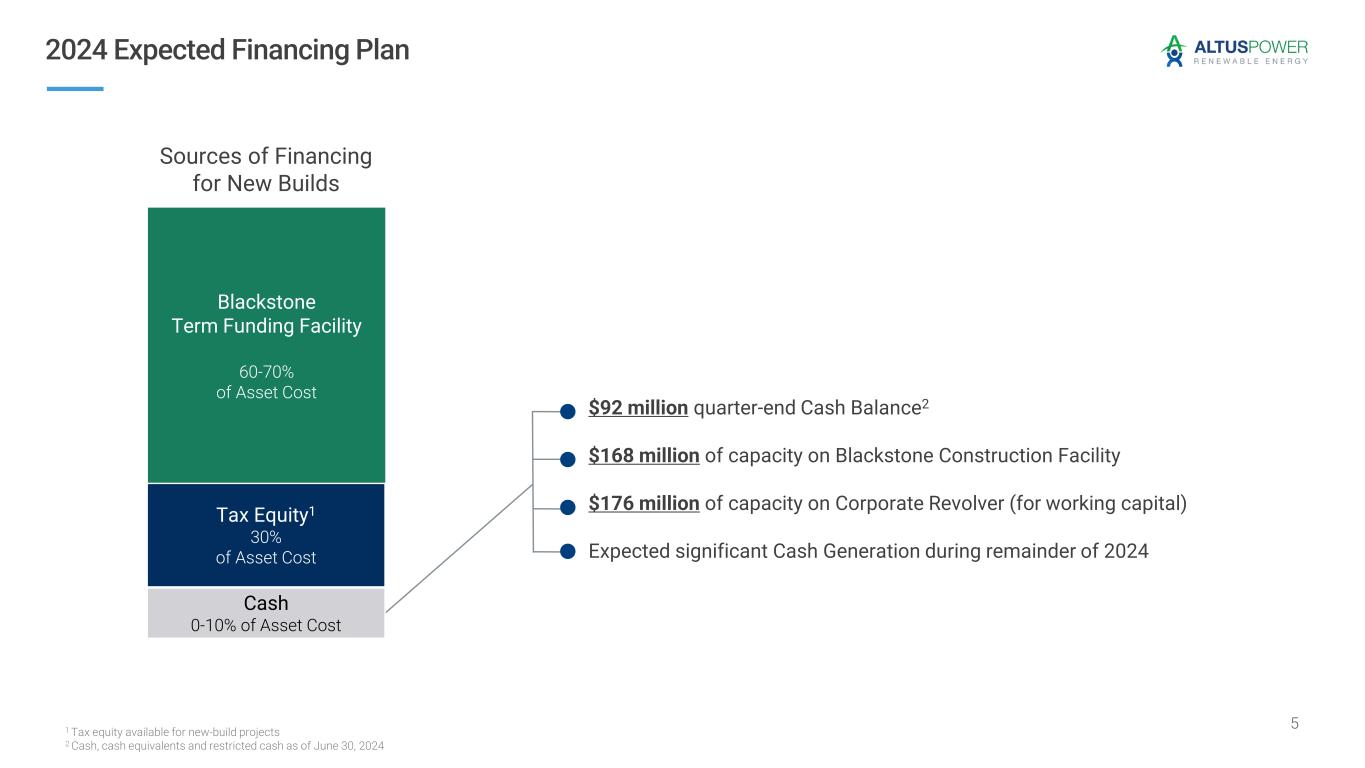Select the gray Cash block
Image resolution: width=1365 pixels, height=768 pixels.
coord(266,613)
